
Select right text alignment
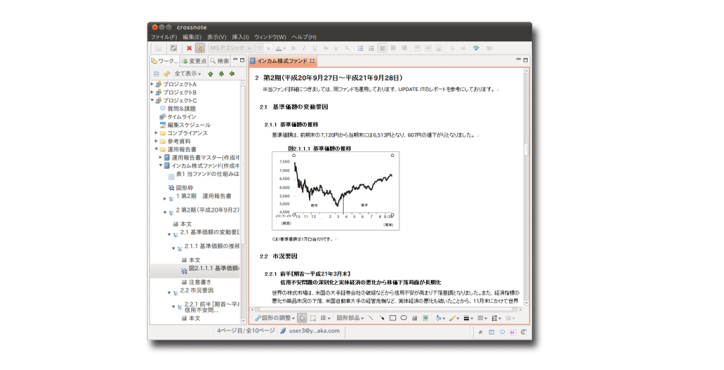[404, 48]
